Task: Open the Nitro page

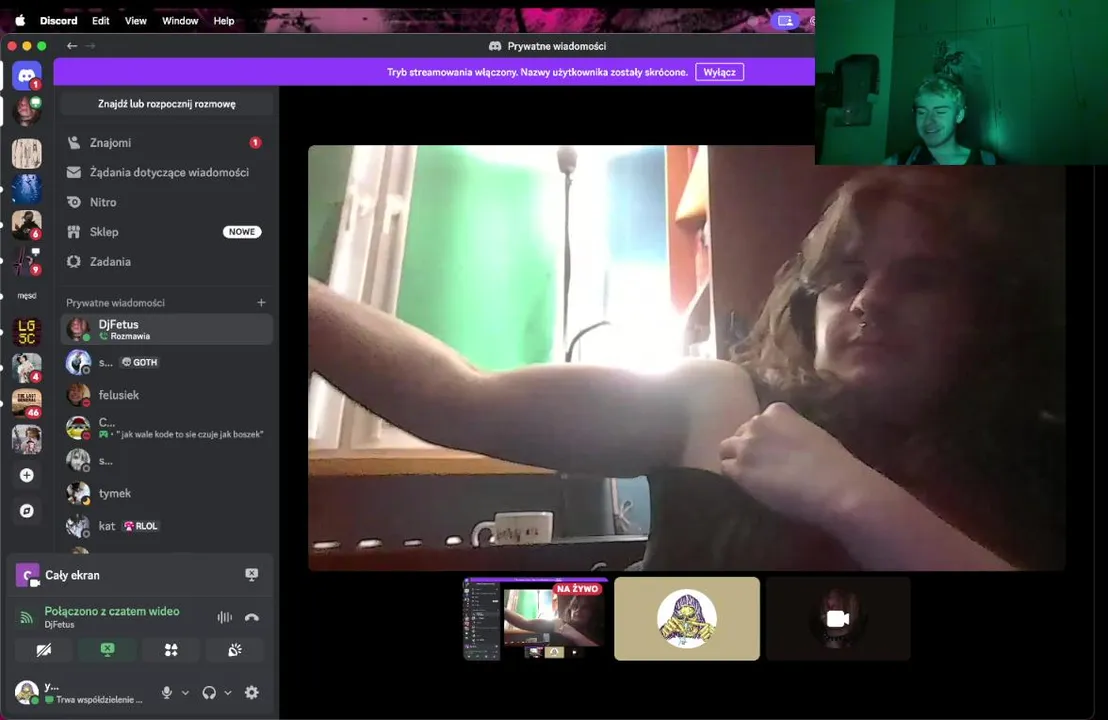Action: point(166,202)
